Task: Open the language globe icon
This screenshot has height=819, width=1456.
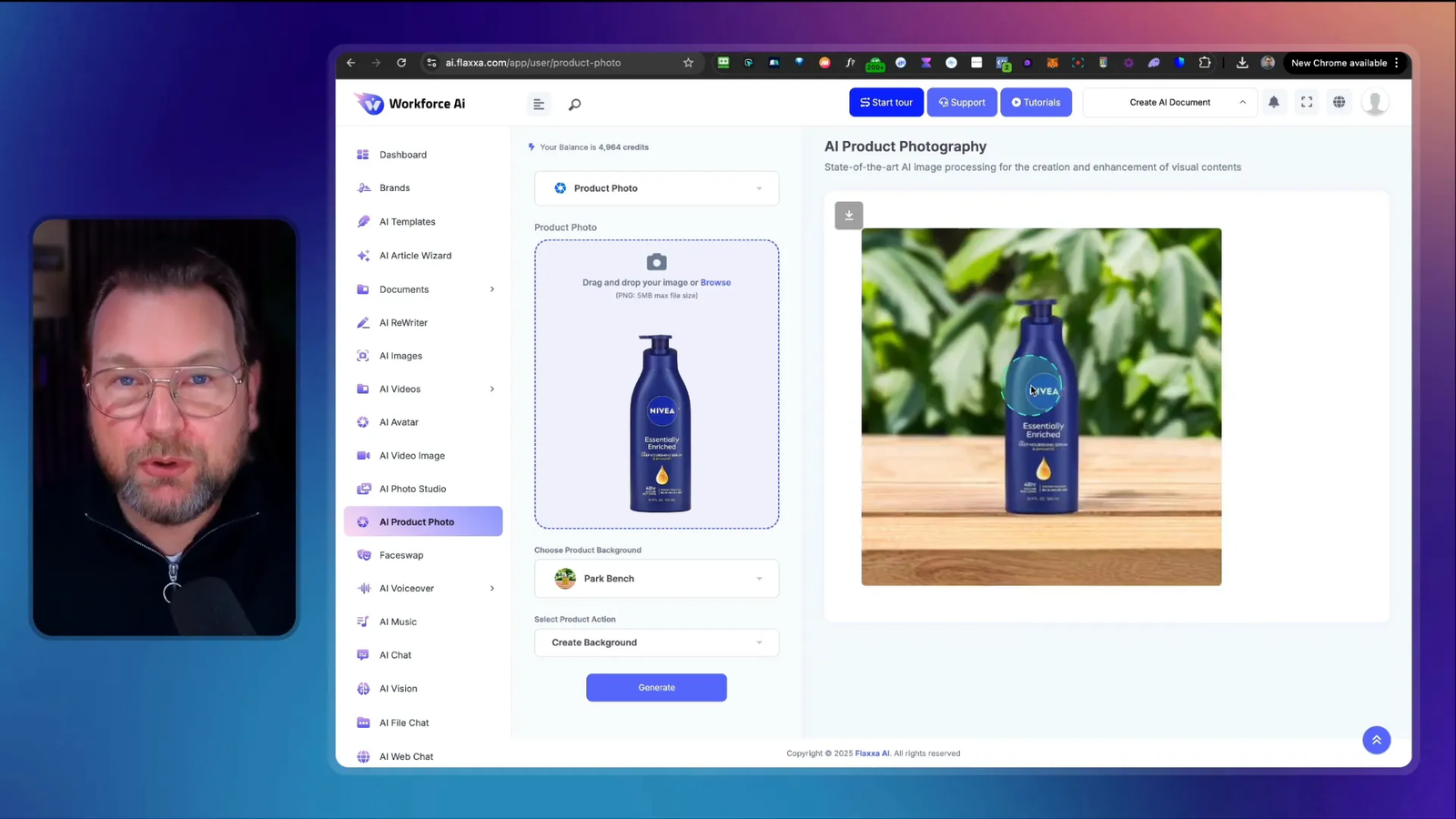Action: [1340, 102]
